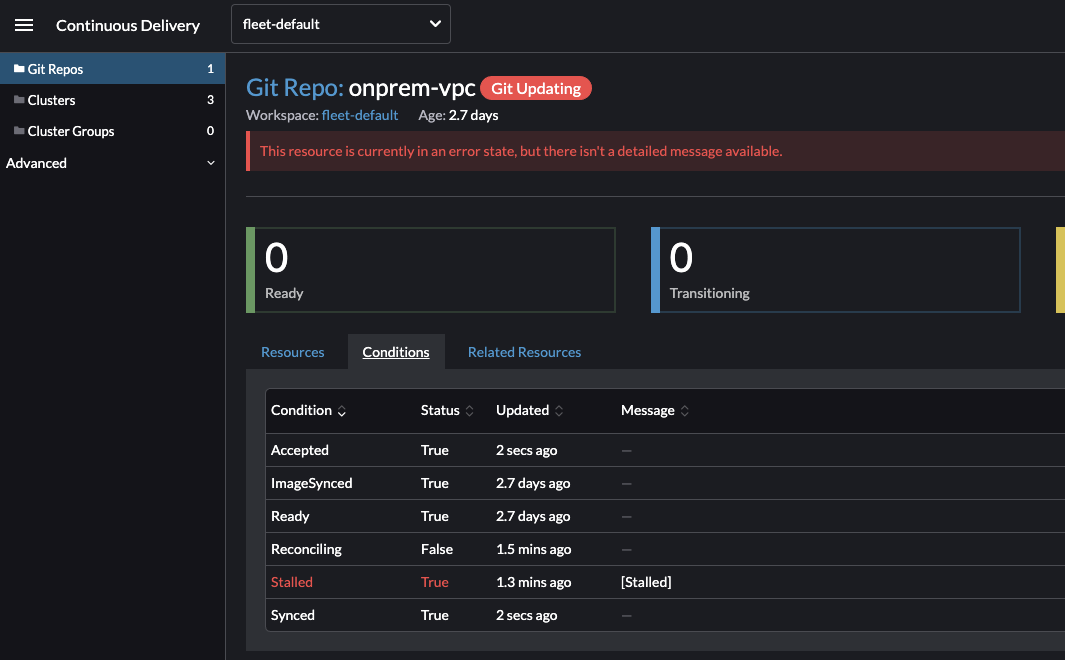
Task: Click the Message column sort icon
Action: tap(684, 410)
